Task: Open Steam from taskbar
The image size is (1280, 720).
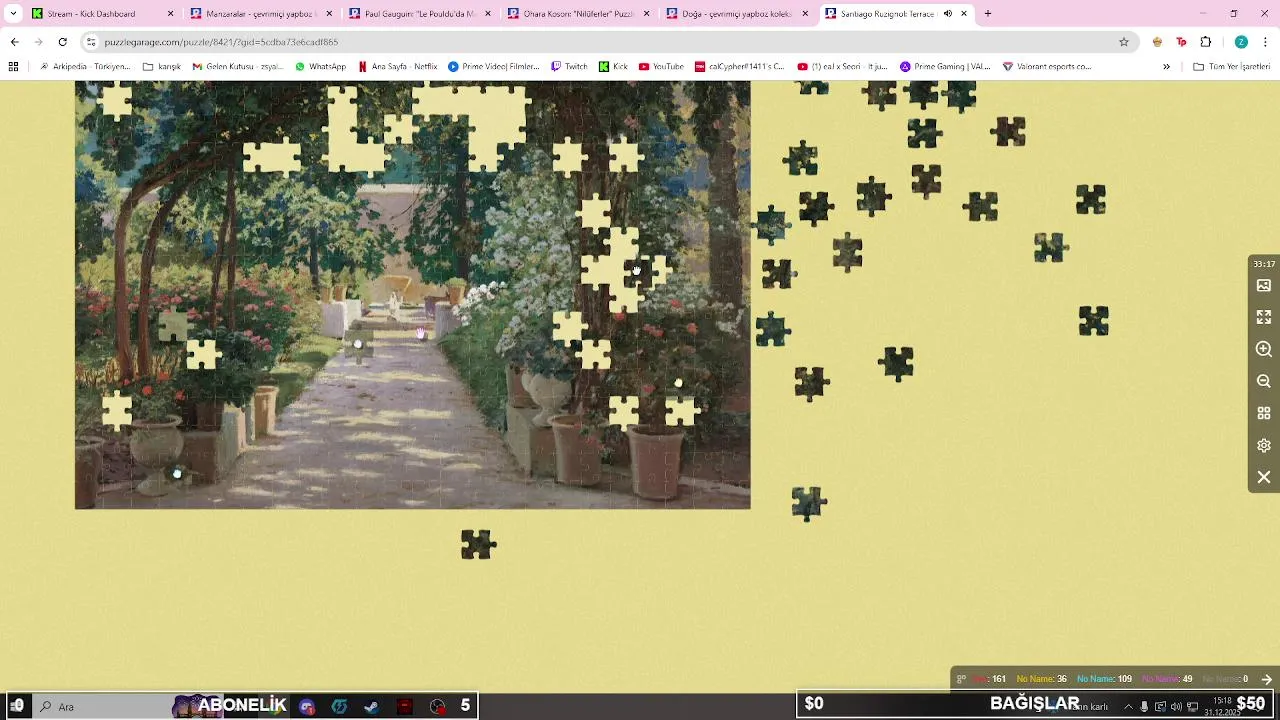Action: pyautogui.click(x=371, y=706)
